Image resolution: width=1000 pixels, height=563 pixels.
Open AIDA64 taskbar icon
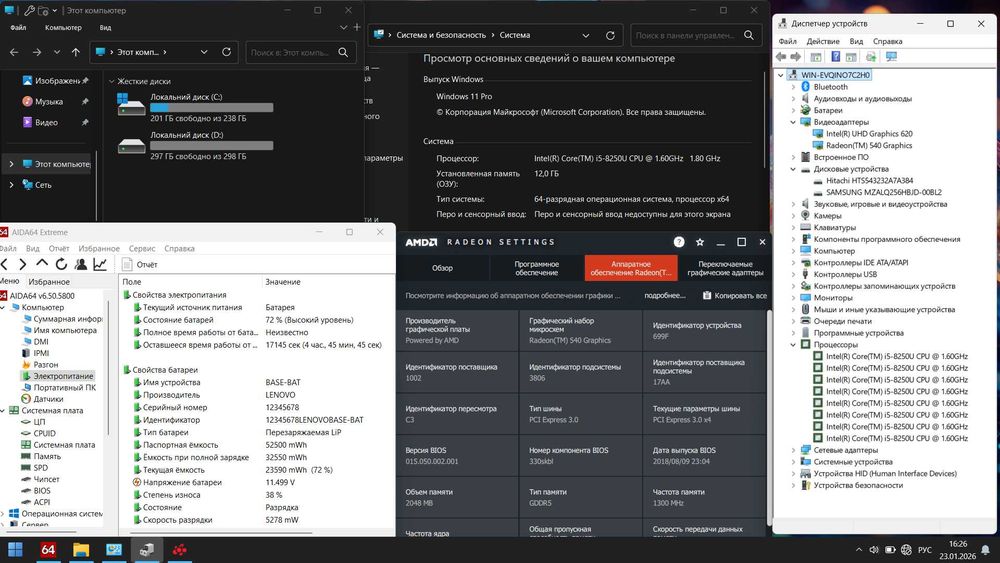coord(48,550)
